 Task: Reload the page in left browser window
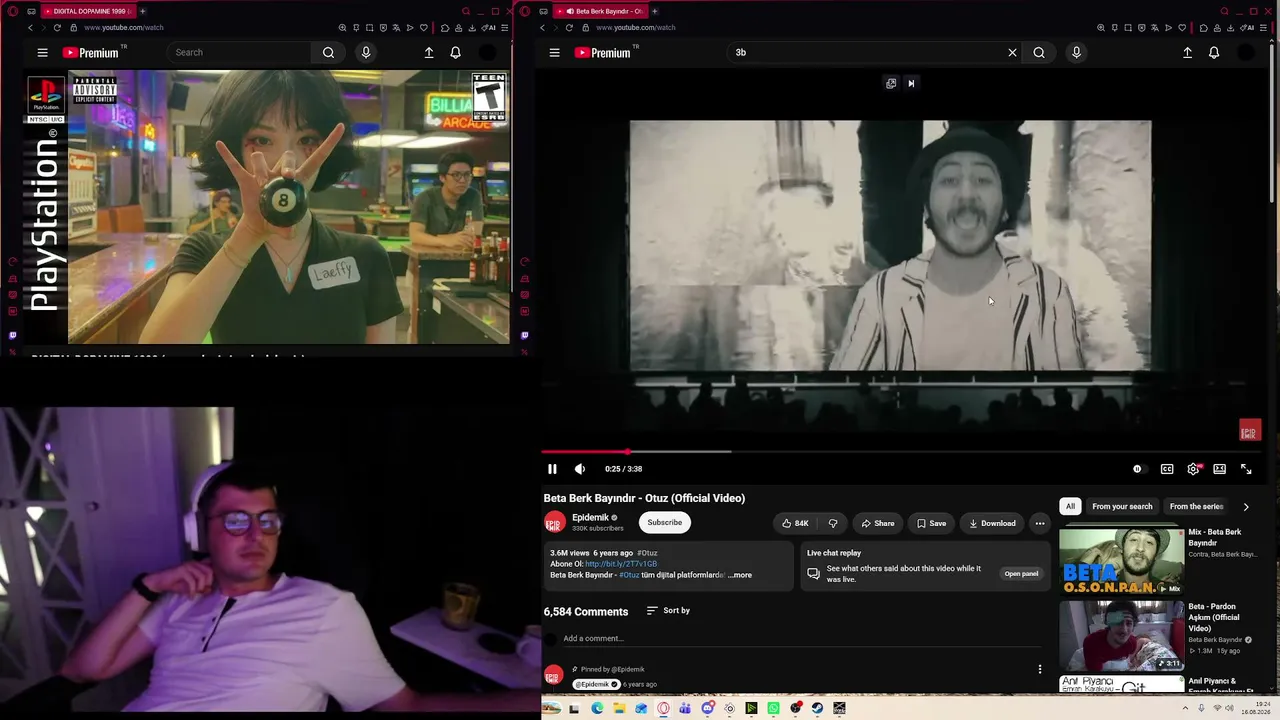57,28
